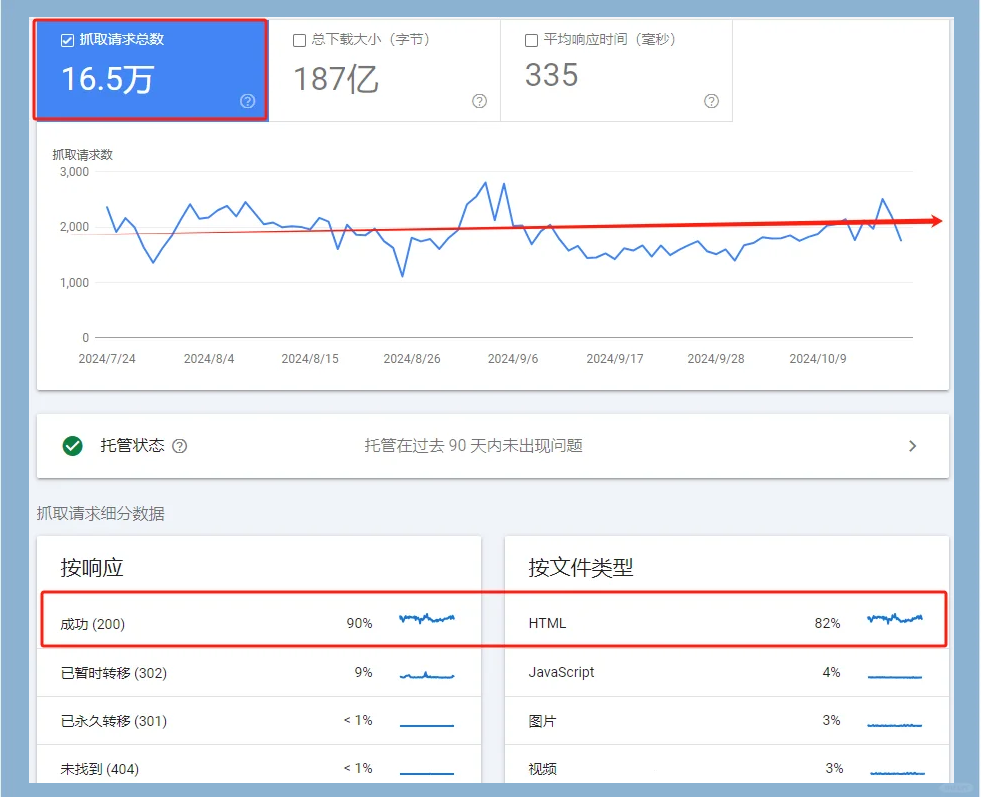Open HTML file type row
This screenshot has height=797, width=981.
[x=726, y=623]
